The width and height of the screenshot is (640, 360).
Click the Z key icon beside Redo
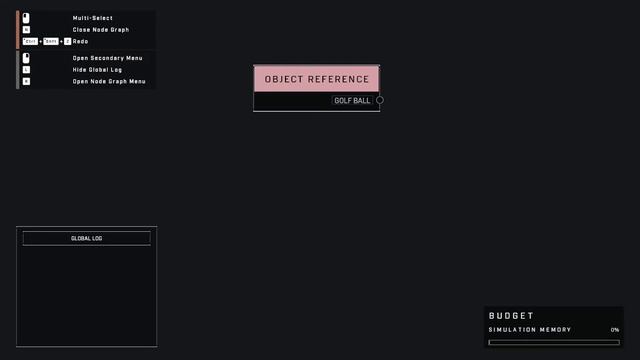coord(67,42)
